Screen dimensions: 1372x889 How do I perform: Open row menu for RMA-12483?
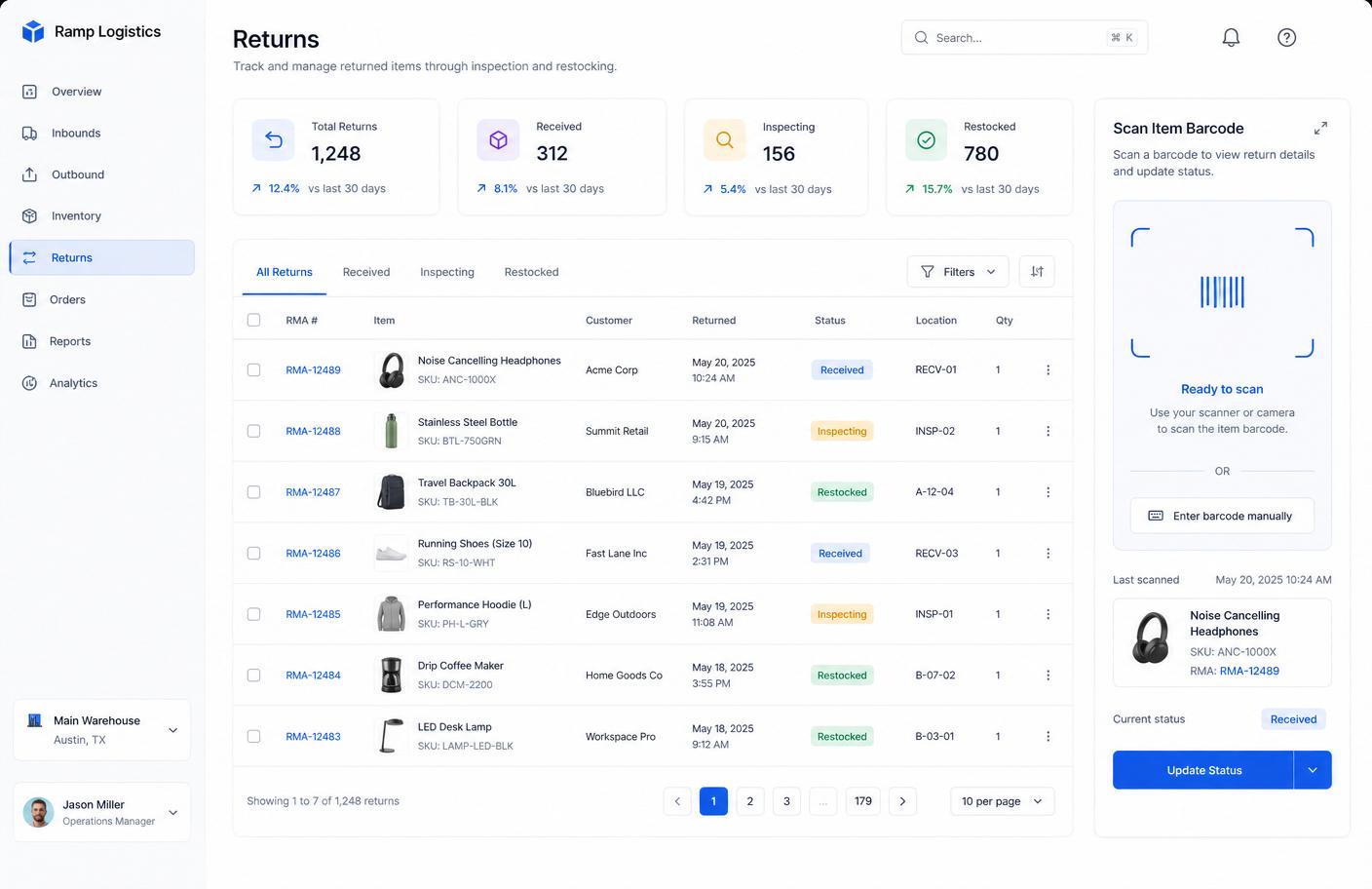1048,736
